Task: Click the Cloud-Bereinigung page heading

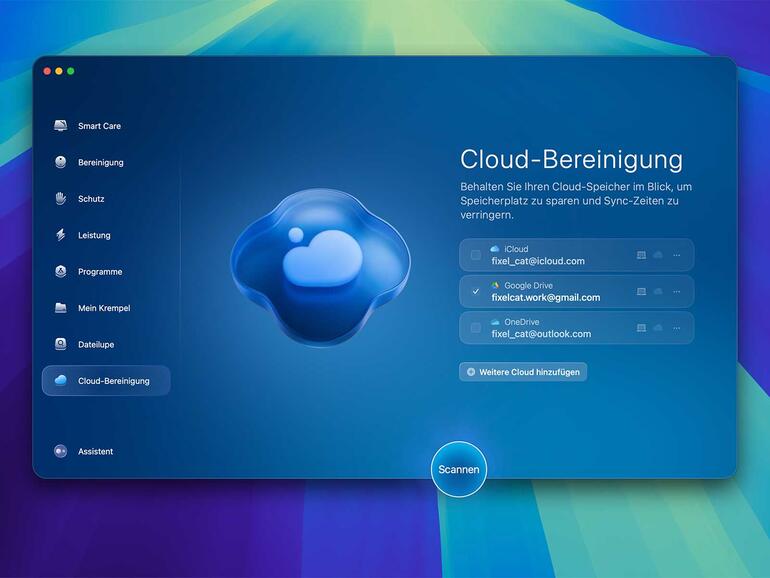Action: (x=571, y=160)
